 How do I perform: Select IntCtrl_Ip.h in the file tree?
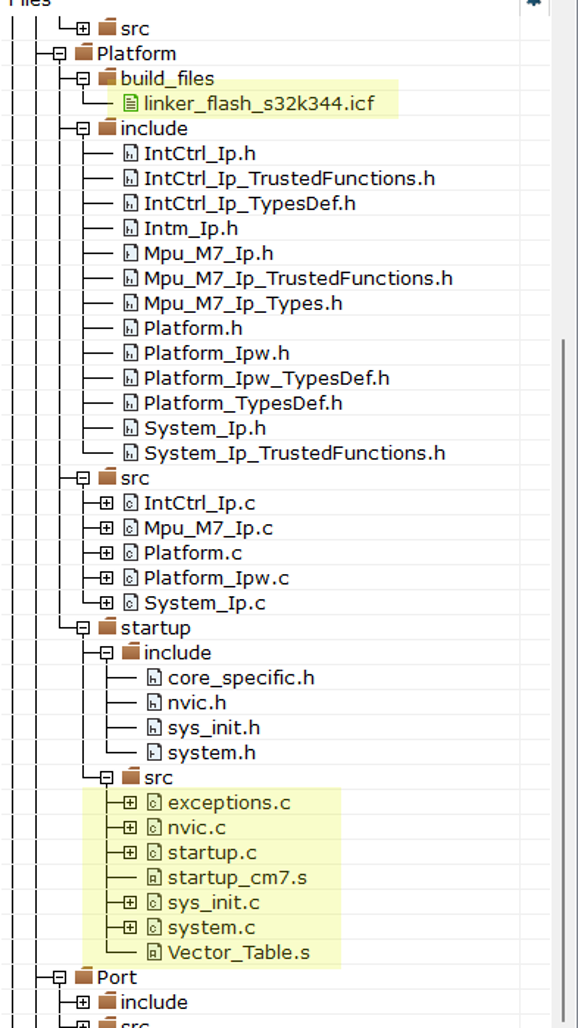[200, 154]
